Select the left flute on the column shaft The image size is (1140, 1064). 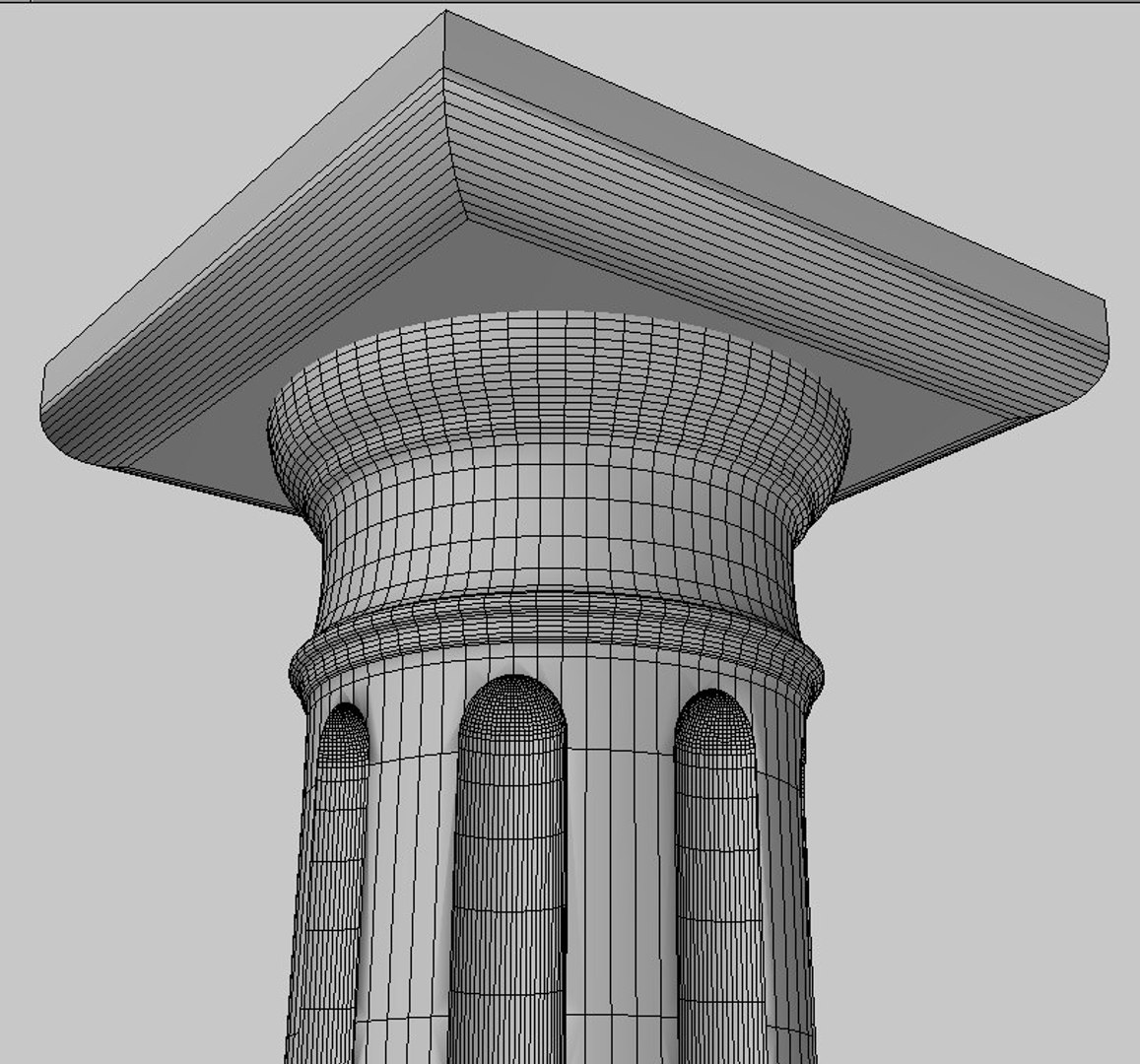click(x=331, y=883)
